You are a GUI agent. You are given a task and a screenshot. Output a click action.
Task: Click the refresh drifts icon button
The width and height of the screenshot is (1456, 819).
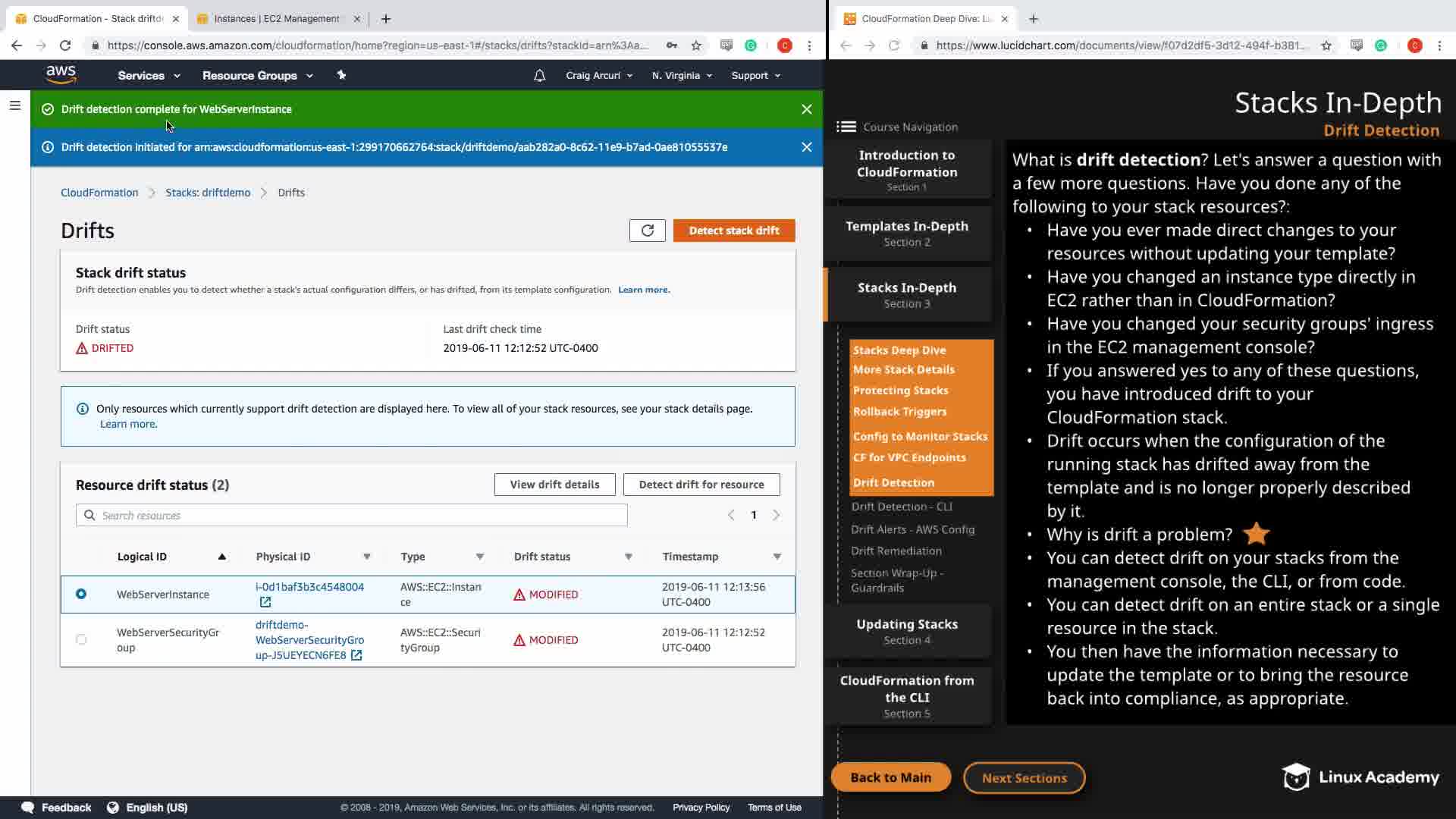[647, 231]
